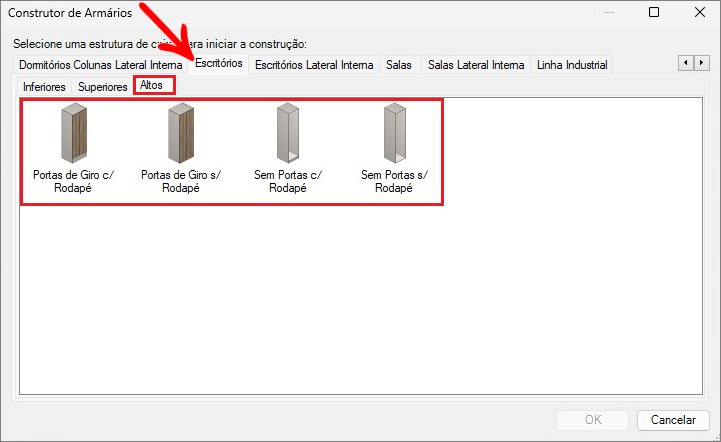Click the Escritórios tab
Image resolution: width=721 pixels, height=442 pixels.
click(x=219, y=64)
